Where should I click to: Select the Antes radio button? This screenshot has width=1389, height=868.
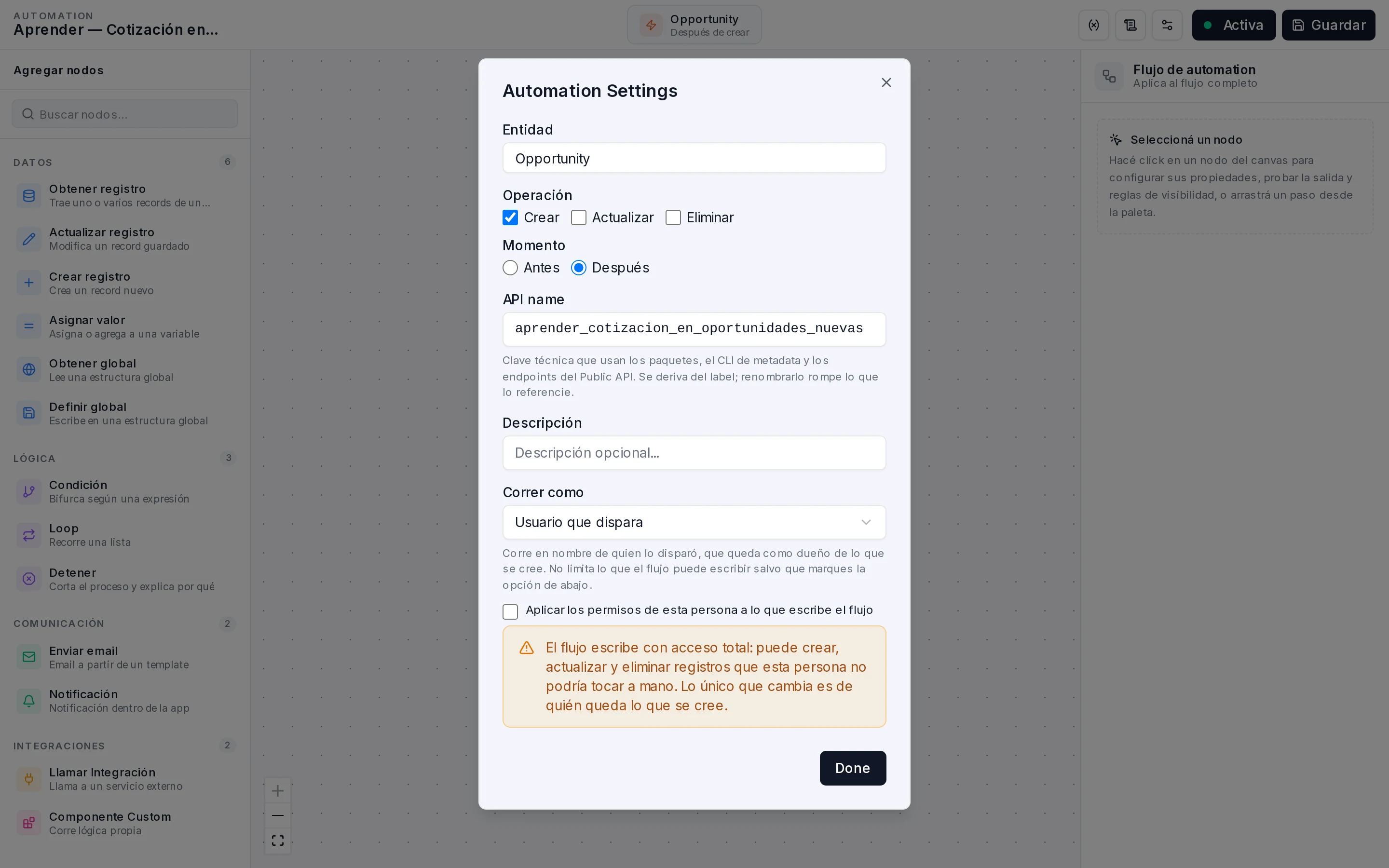pyautogui.click(x=510, y=268)
